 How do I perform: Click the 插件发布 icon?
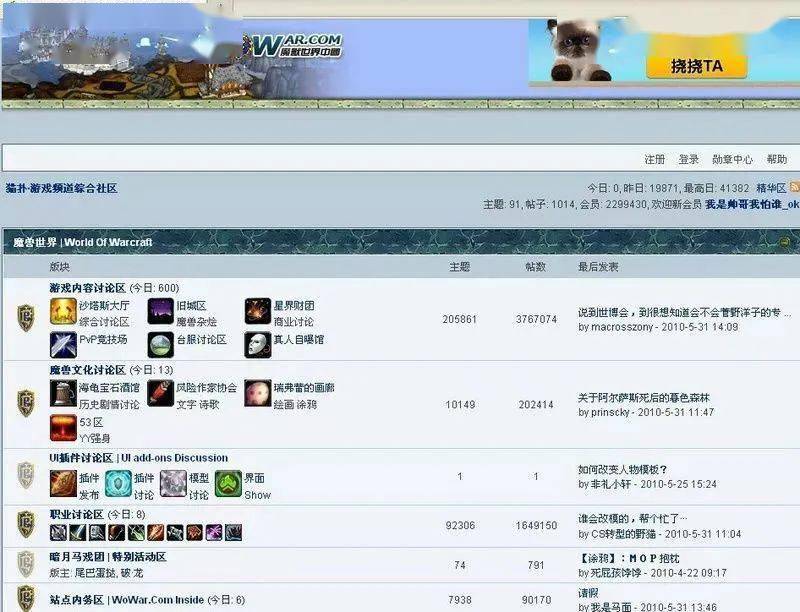63,483
